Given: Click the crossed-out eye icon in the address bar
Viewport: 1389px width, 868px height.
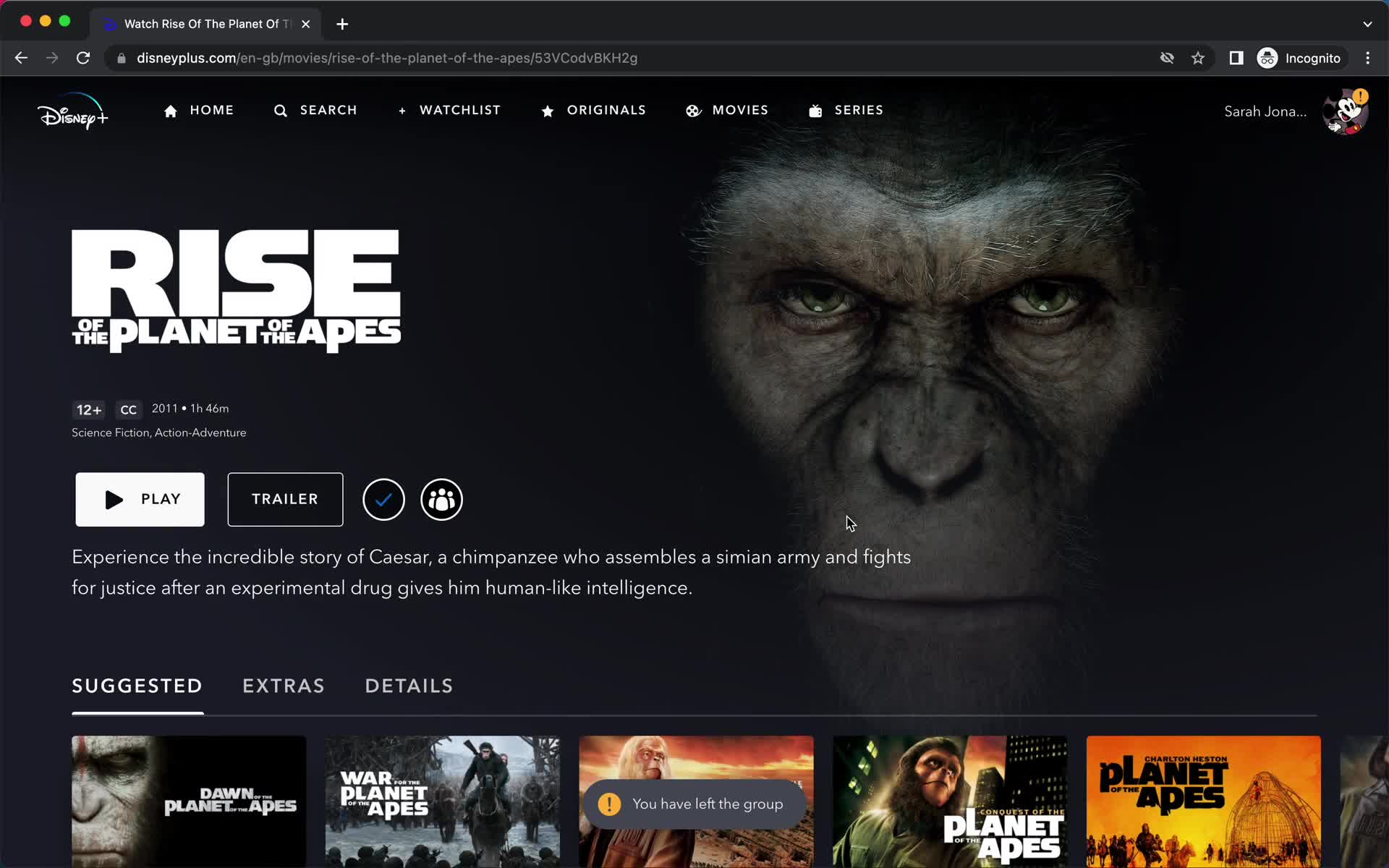Looking at the screenshot, I should click(x=1167, y=58).
